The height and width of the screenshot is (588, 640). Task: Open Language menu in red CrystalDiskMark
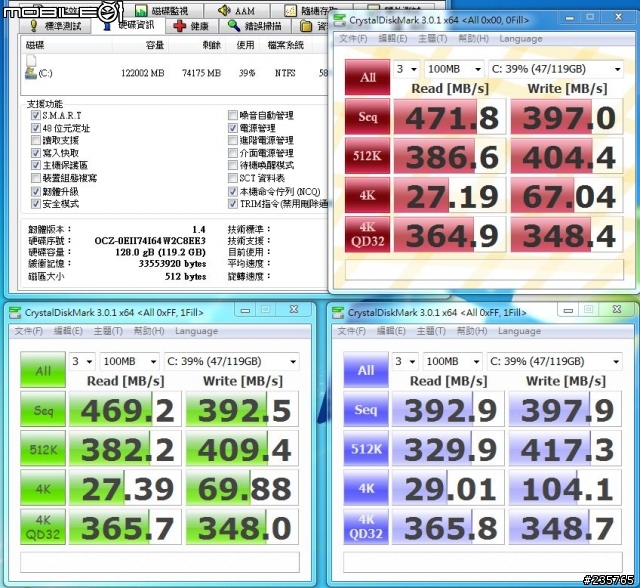pos(521,39)
